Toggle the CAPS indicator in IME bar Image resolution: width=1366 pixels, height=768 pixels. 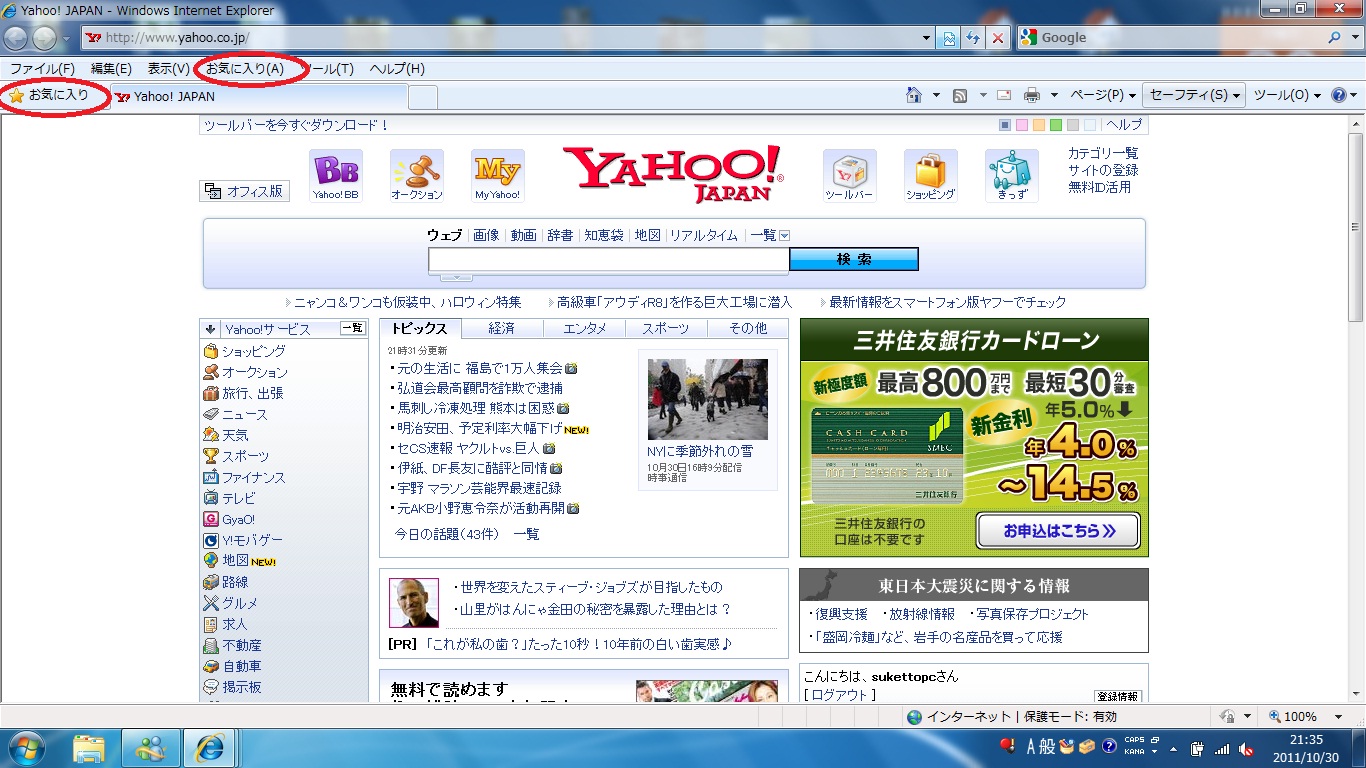click(x=1134, y=740)
